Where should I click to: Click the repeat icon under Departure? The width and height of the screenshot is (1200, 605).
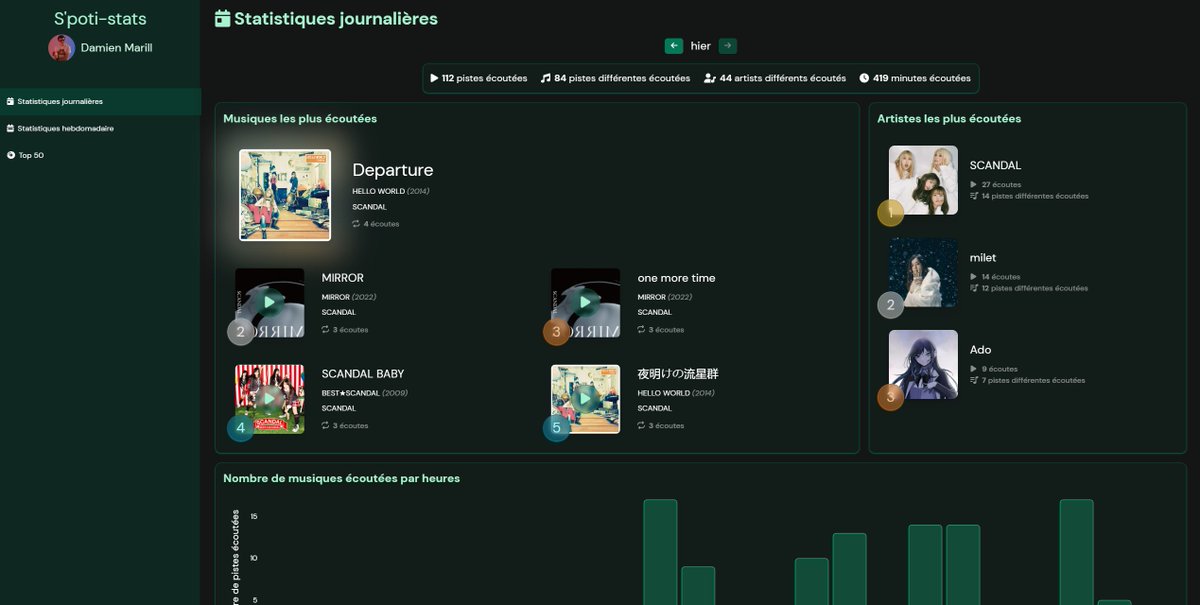coord(356,224)
